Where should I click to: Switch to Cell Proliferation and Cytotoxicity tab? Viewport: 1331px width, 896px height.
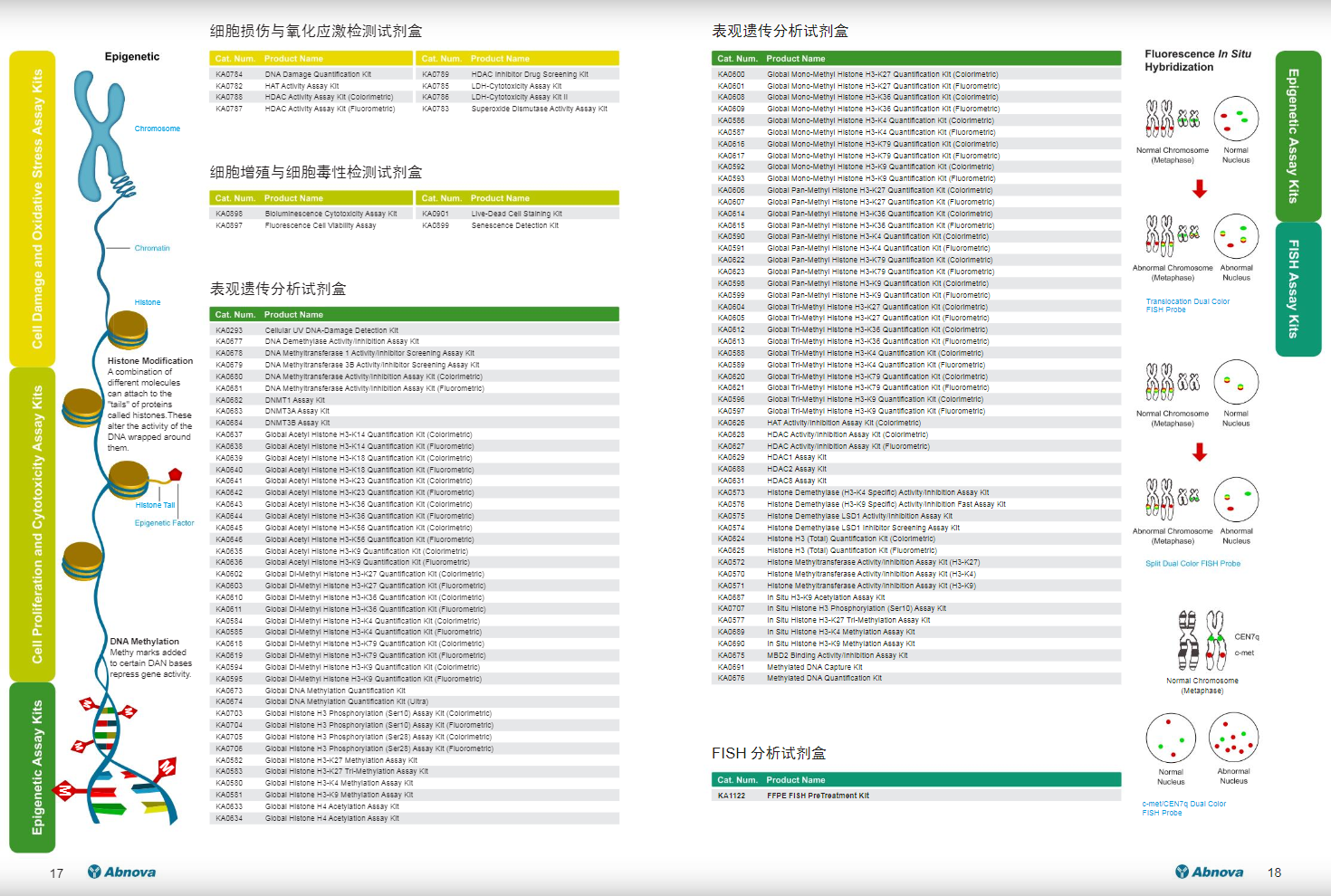coord(33,524)
